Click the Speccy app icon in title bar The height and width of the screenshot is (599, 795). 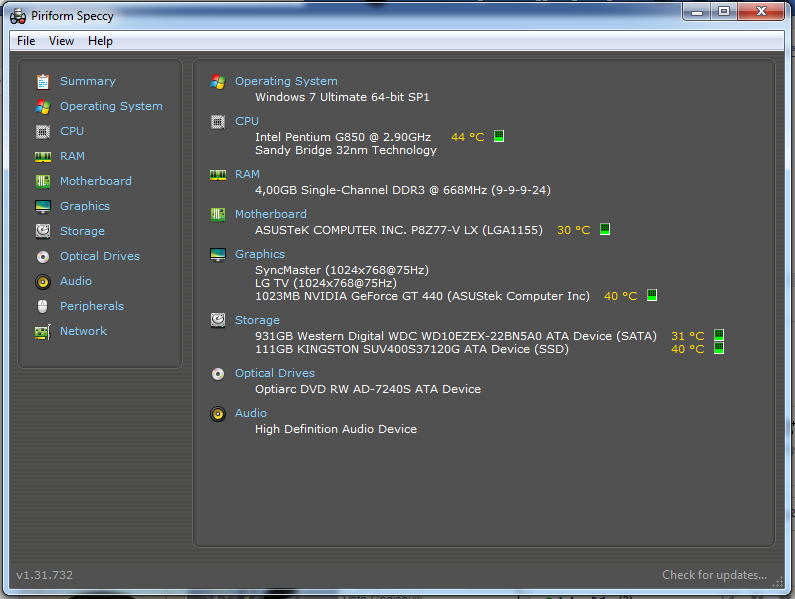(x=18, y=16)
